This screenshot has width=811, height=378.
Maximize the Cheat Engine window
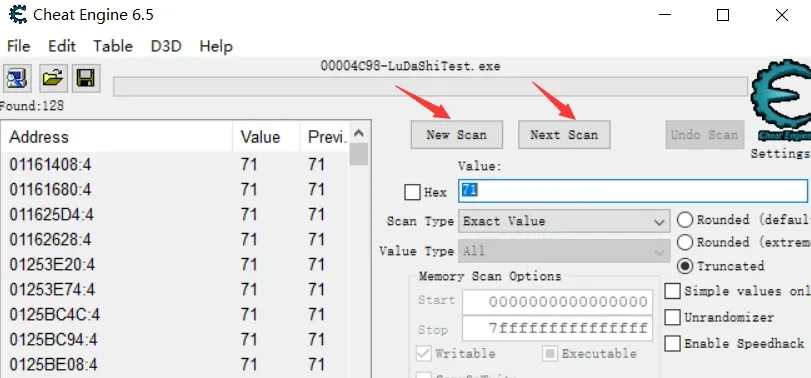723,15
